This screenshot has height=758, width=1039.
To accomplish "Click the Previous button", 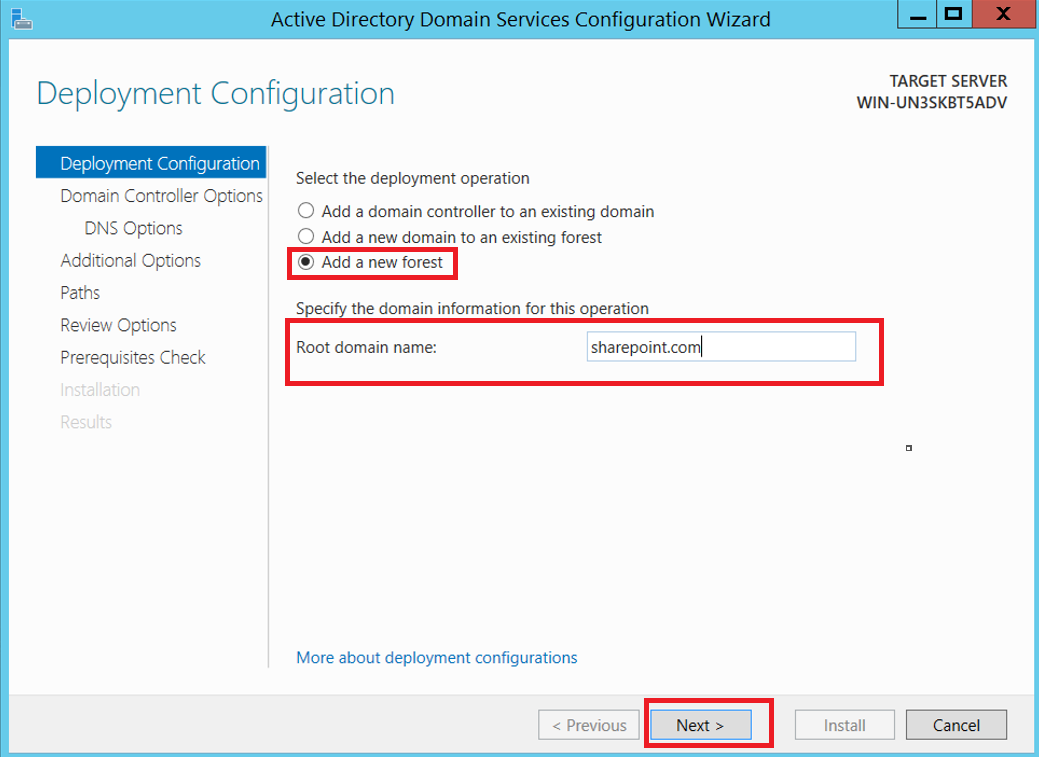I will click(x=589, y=725).
